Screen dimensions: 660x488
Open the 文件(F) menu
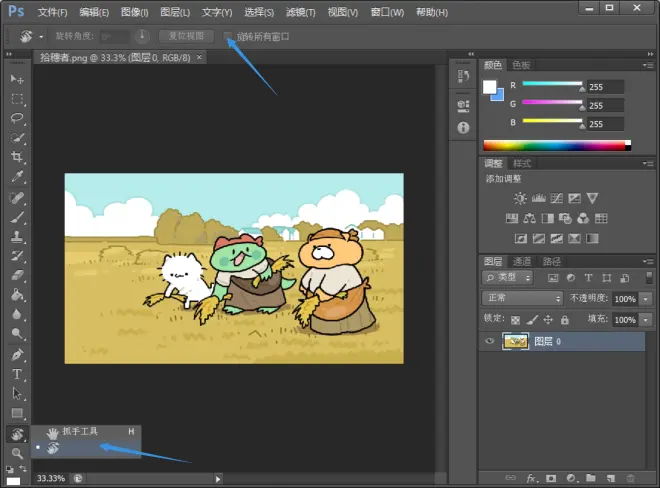point(52,12)
